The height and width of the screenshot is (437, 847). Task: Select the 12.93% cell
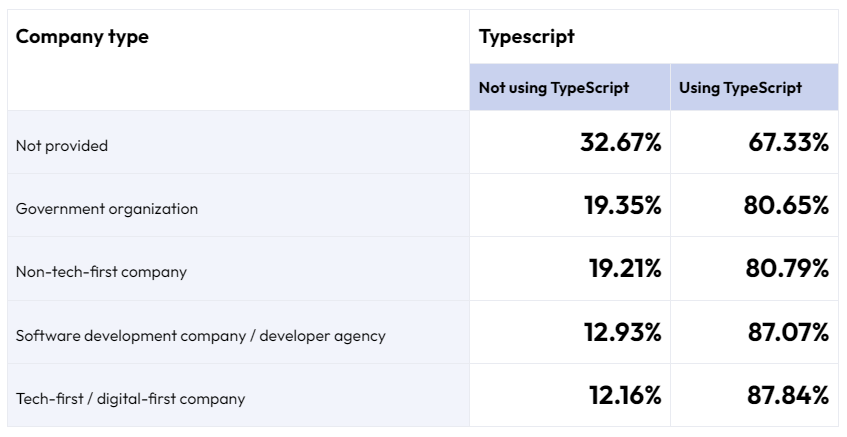coord(570,332)
